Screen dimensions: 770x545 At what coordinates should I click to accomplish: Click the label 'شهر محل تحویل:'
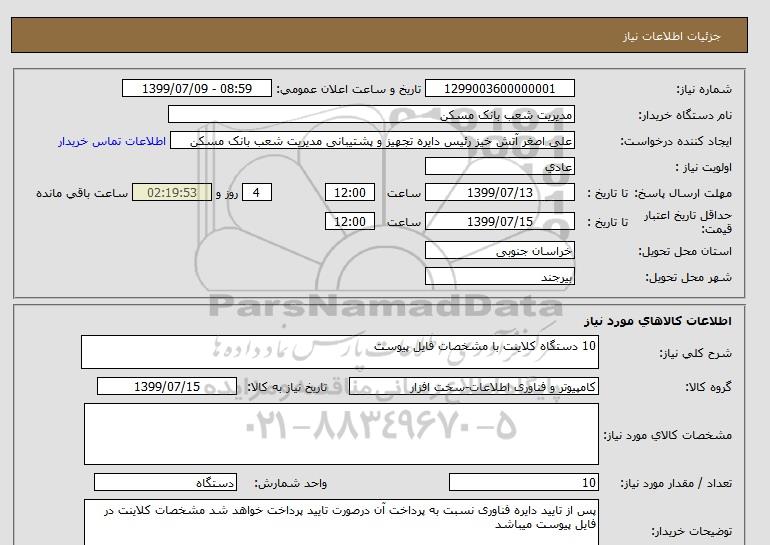coord(688,277)
